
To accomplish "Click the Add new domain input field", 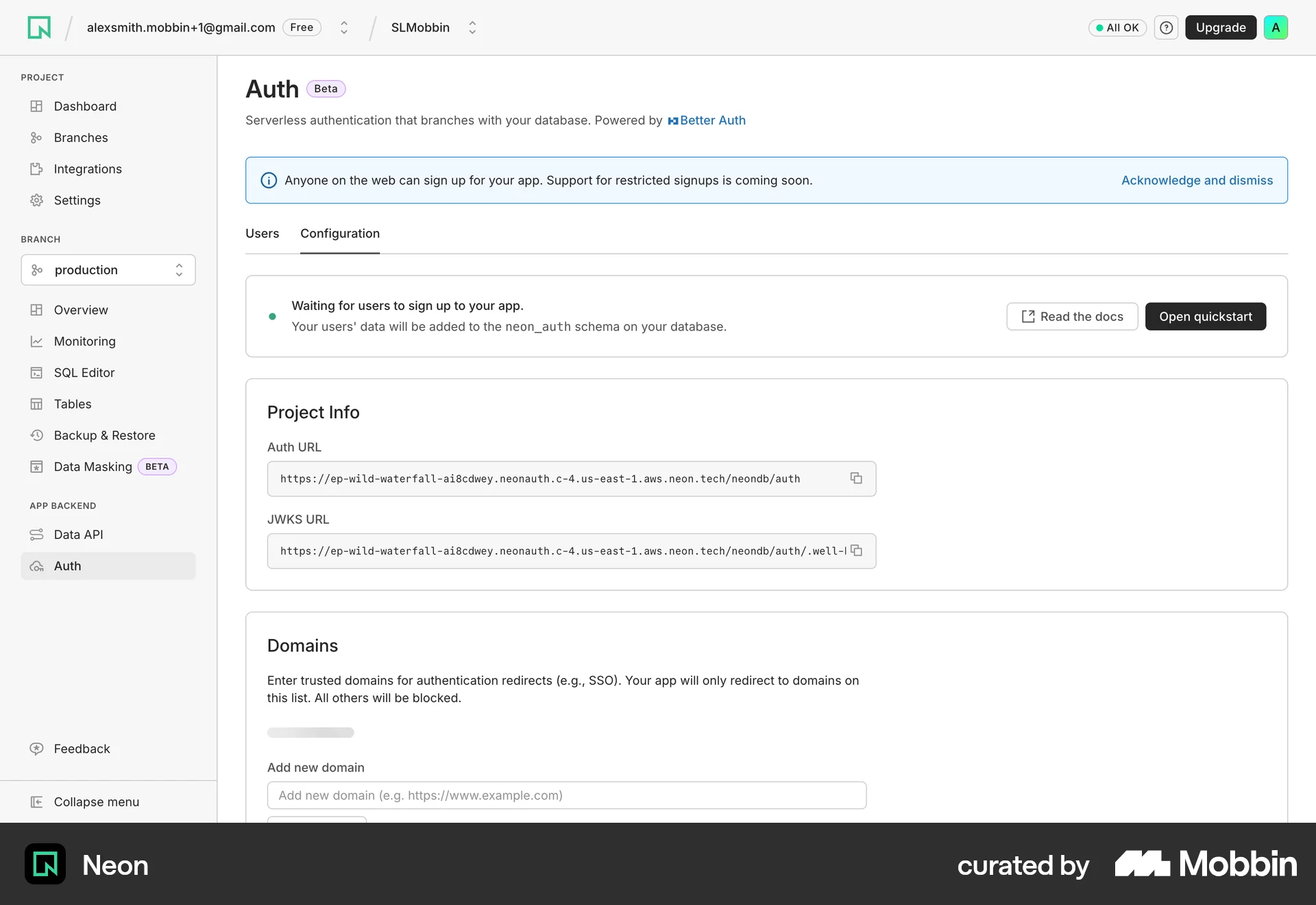I will (x=567, y=795).
